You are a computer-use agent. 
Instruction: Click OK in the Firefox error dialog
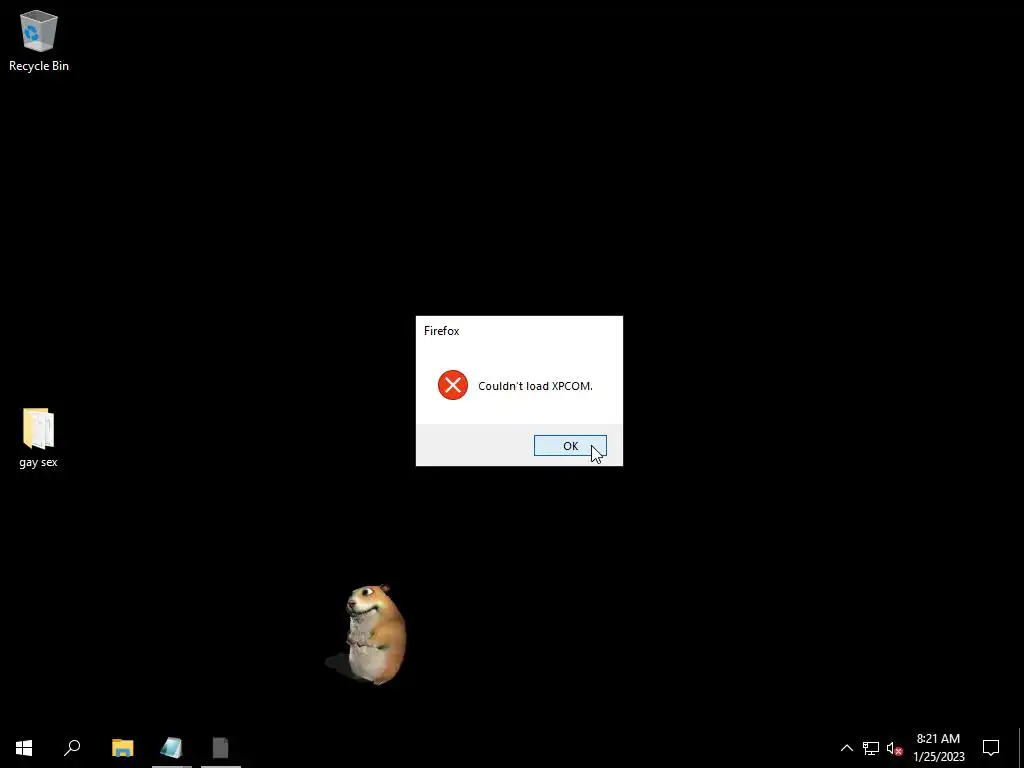(x=570, y=446)
